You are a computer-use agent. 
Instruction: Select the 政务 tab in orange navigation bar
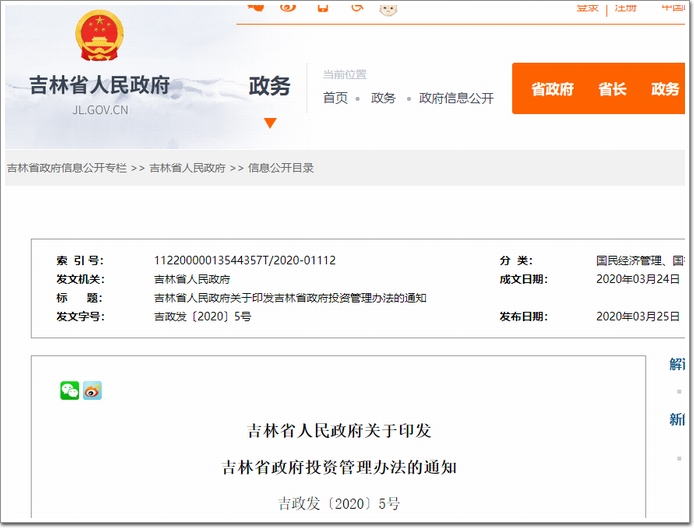coord(665,89)
